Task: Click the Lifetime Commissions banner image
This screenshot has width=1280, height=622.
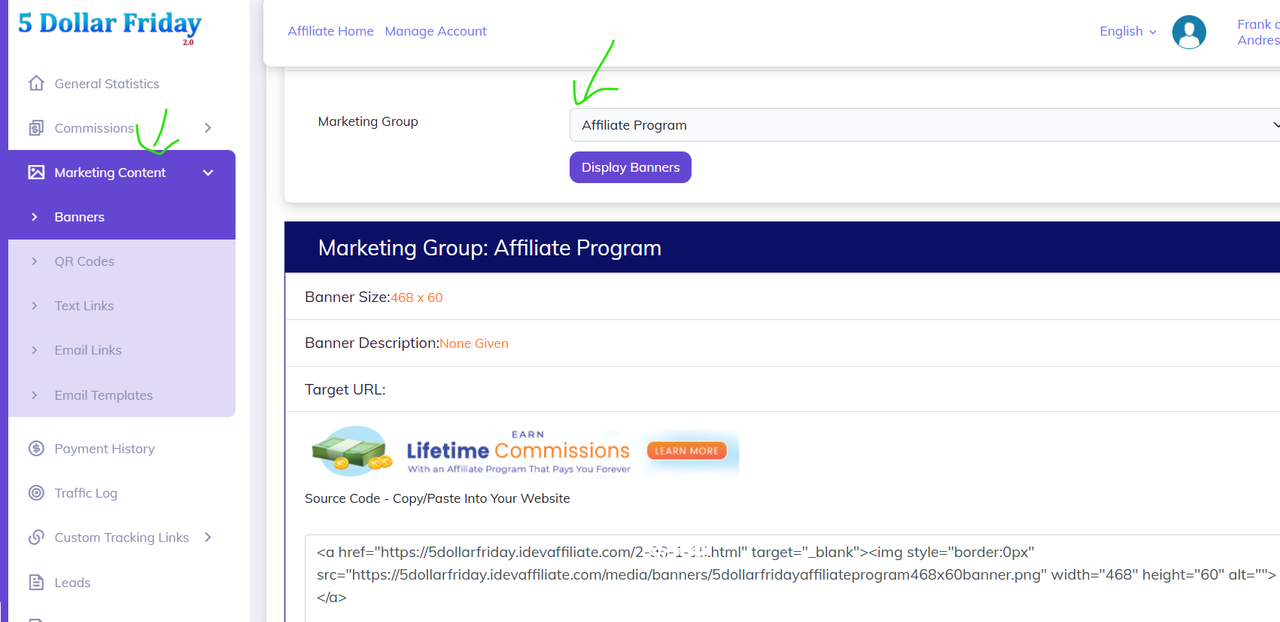Action: (x=523, y=452)
